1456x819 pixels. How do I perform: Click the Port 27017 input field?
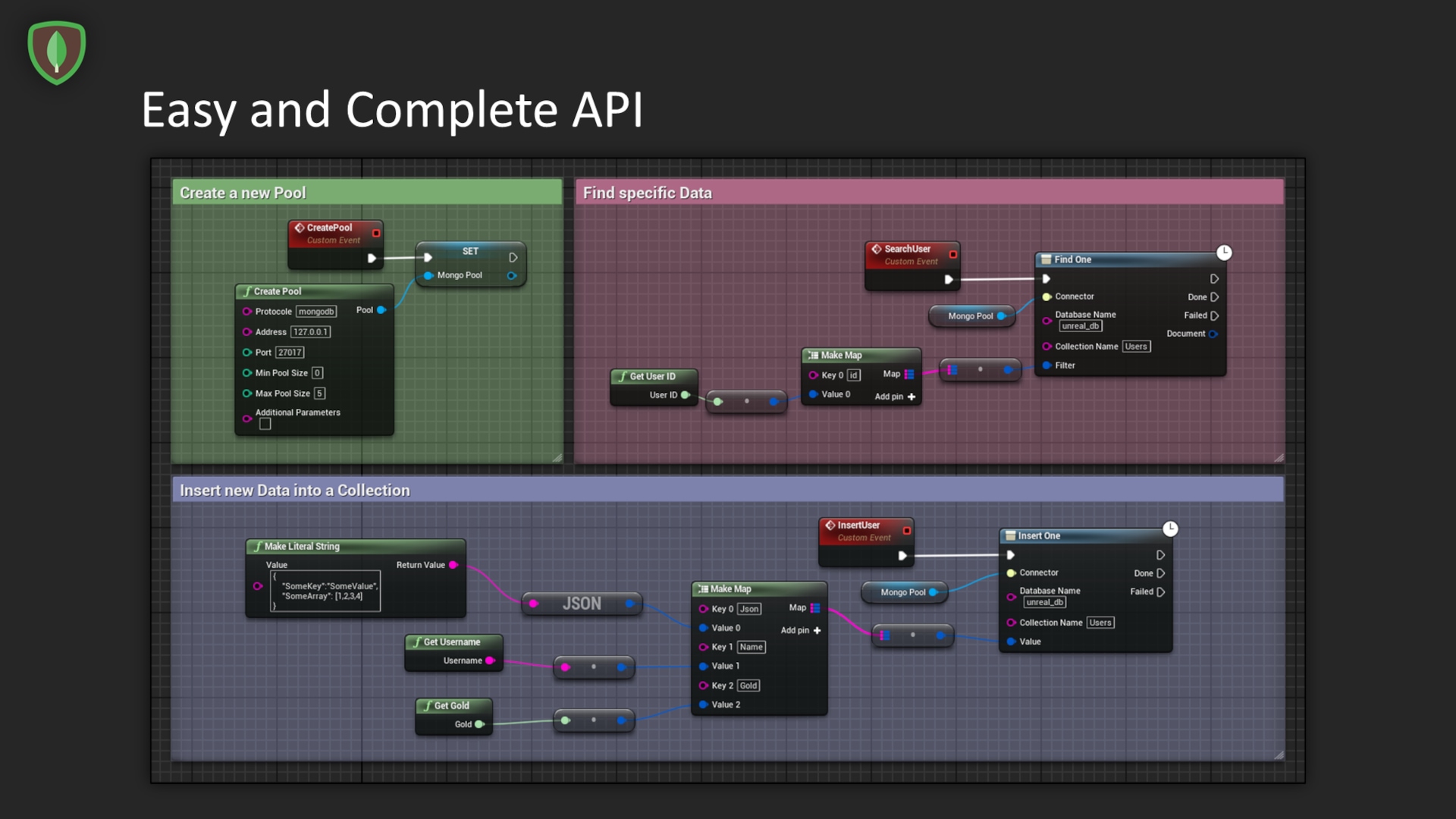point(290,353)
